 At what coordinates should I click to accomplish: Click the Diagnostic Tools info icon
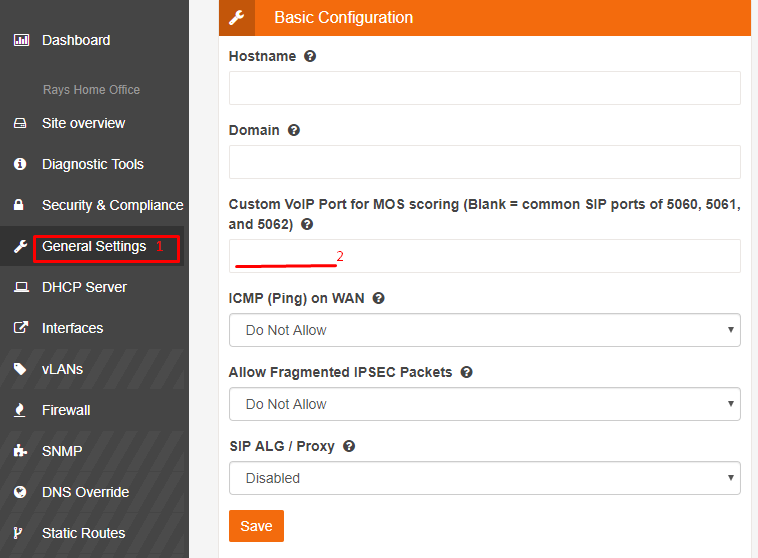coord(20,164)
